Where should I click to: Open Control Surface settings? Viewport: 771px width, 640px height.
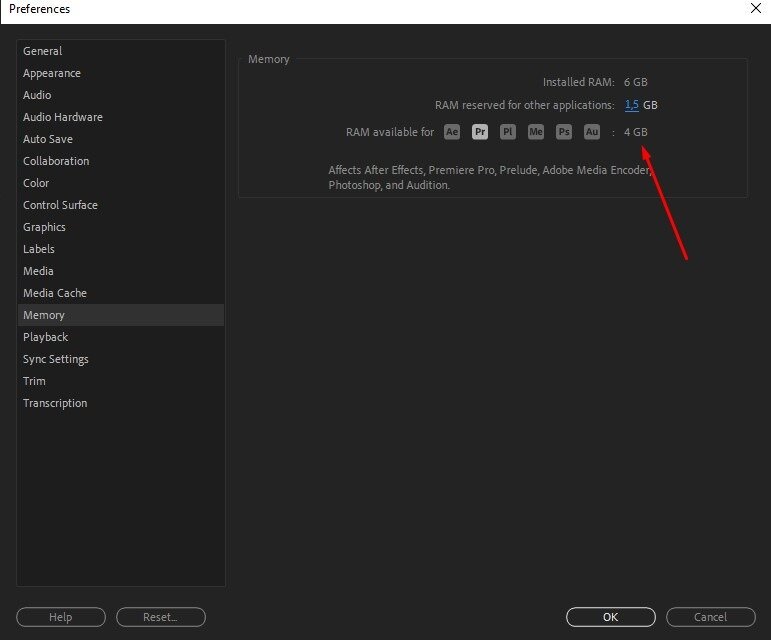pos(121,205)
